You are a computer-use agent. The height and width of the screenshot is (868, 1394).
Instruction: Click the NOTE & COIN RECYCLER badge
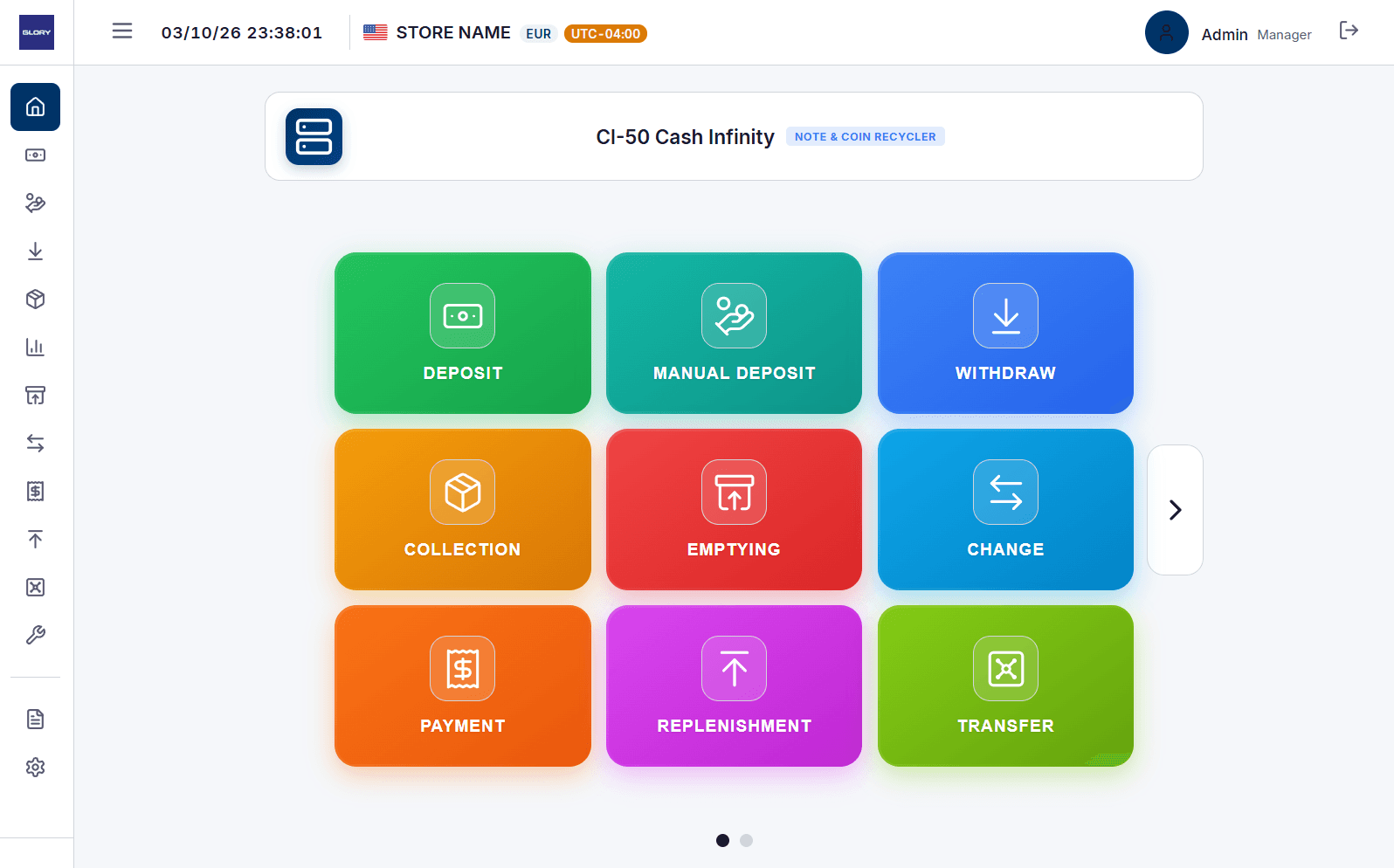(x=865, y=136)
